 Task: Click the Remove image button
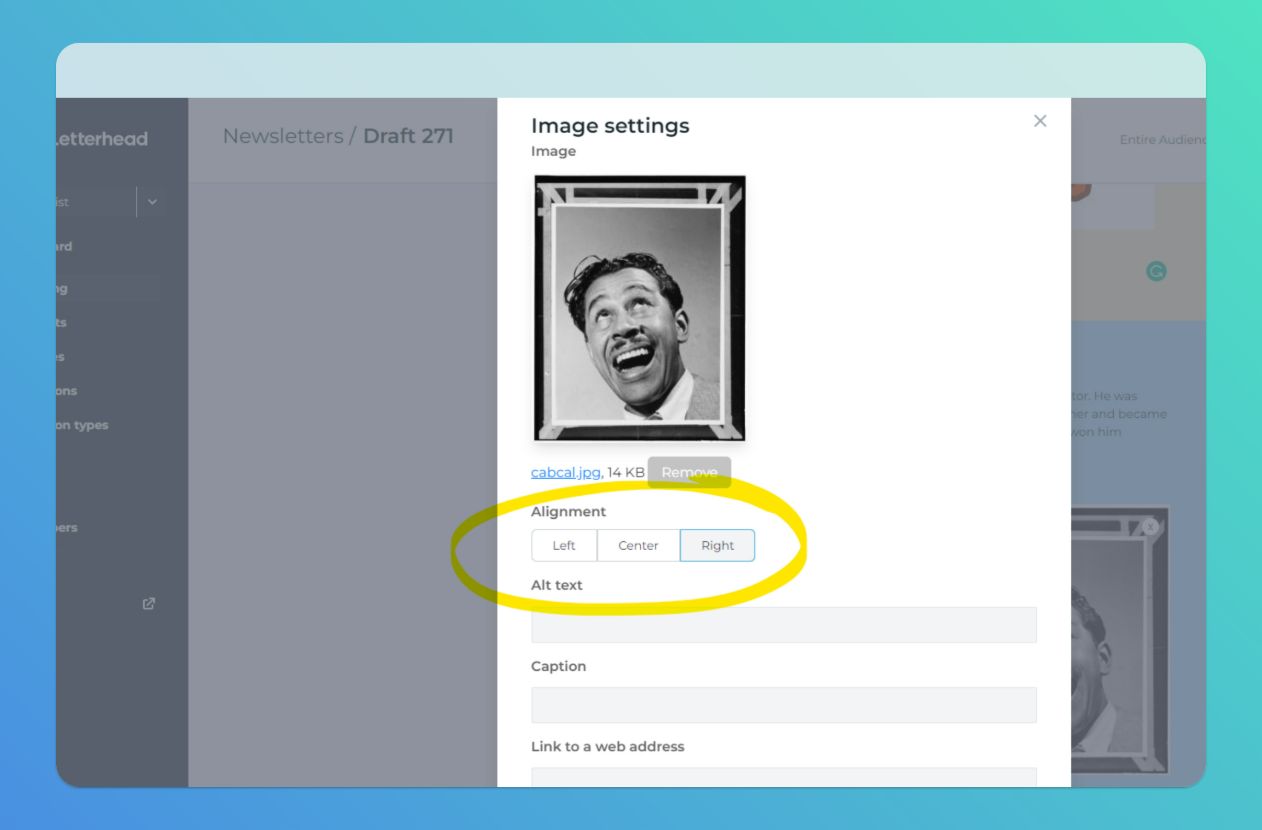(x=689, y=472)
